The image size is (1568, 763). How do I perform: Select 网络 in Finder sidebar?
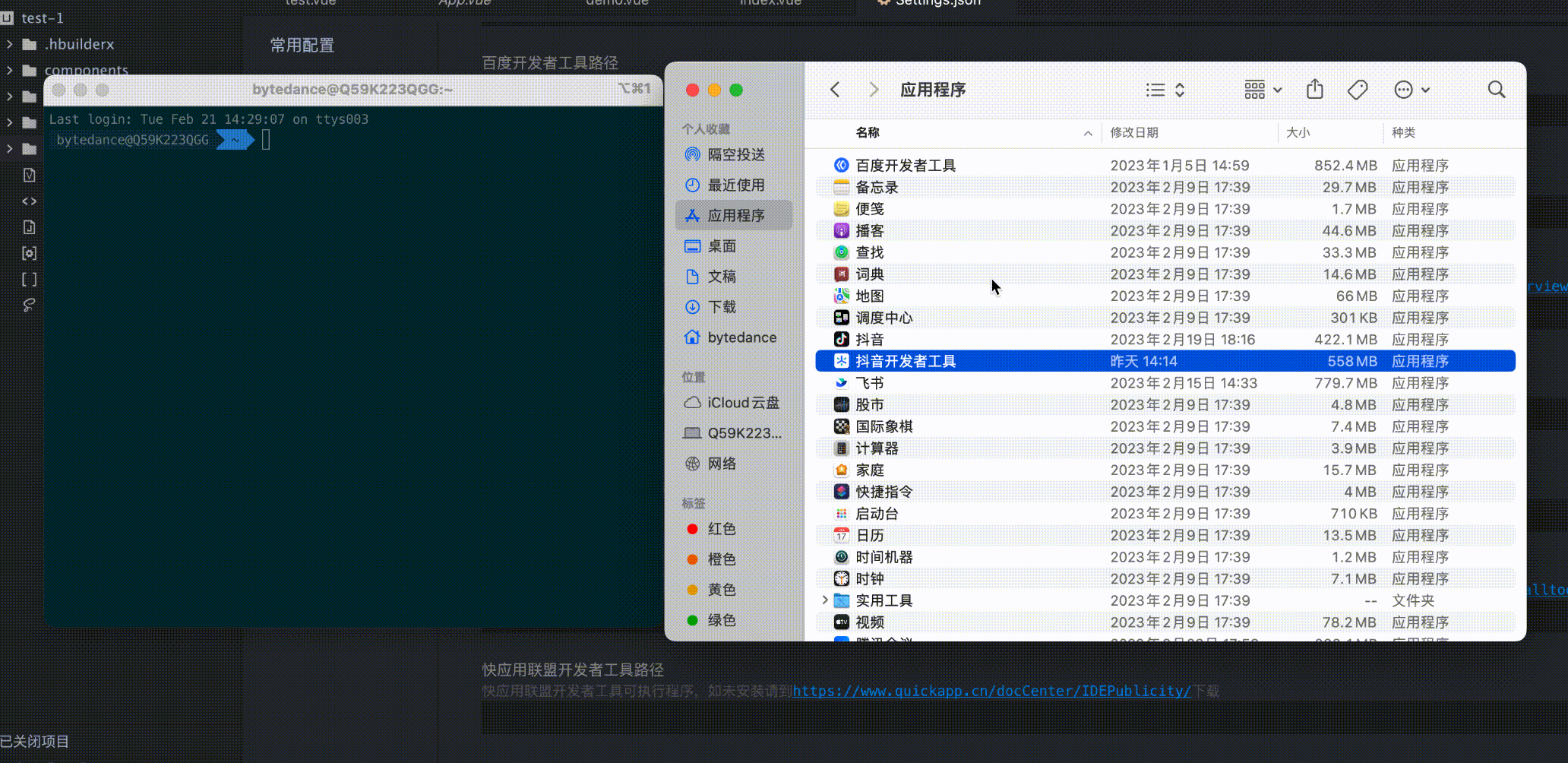click(734, 463)
